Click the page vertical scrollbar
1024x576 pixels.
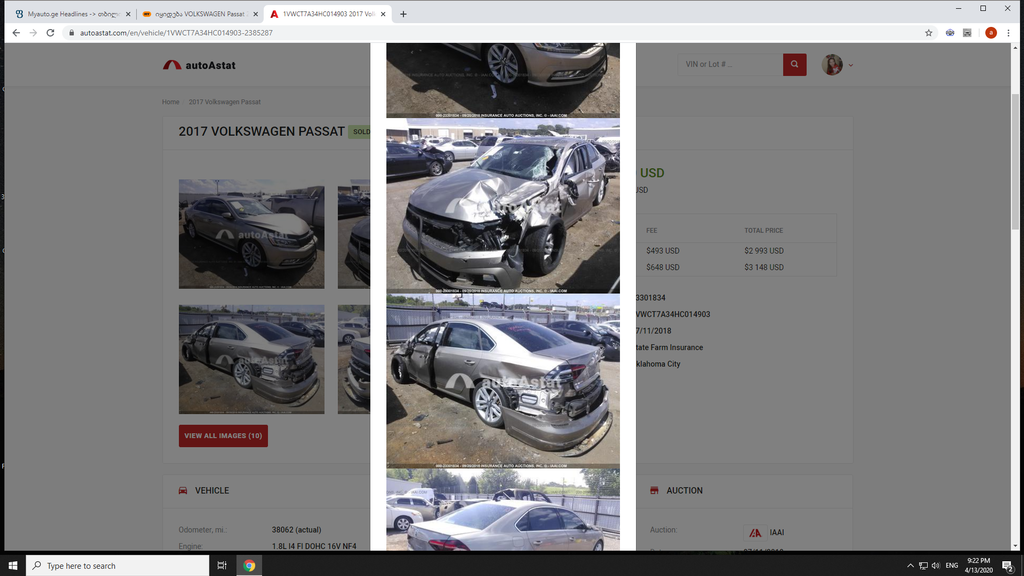pyautogui.click(x=1015, y=162)
